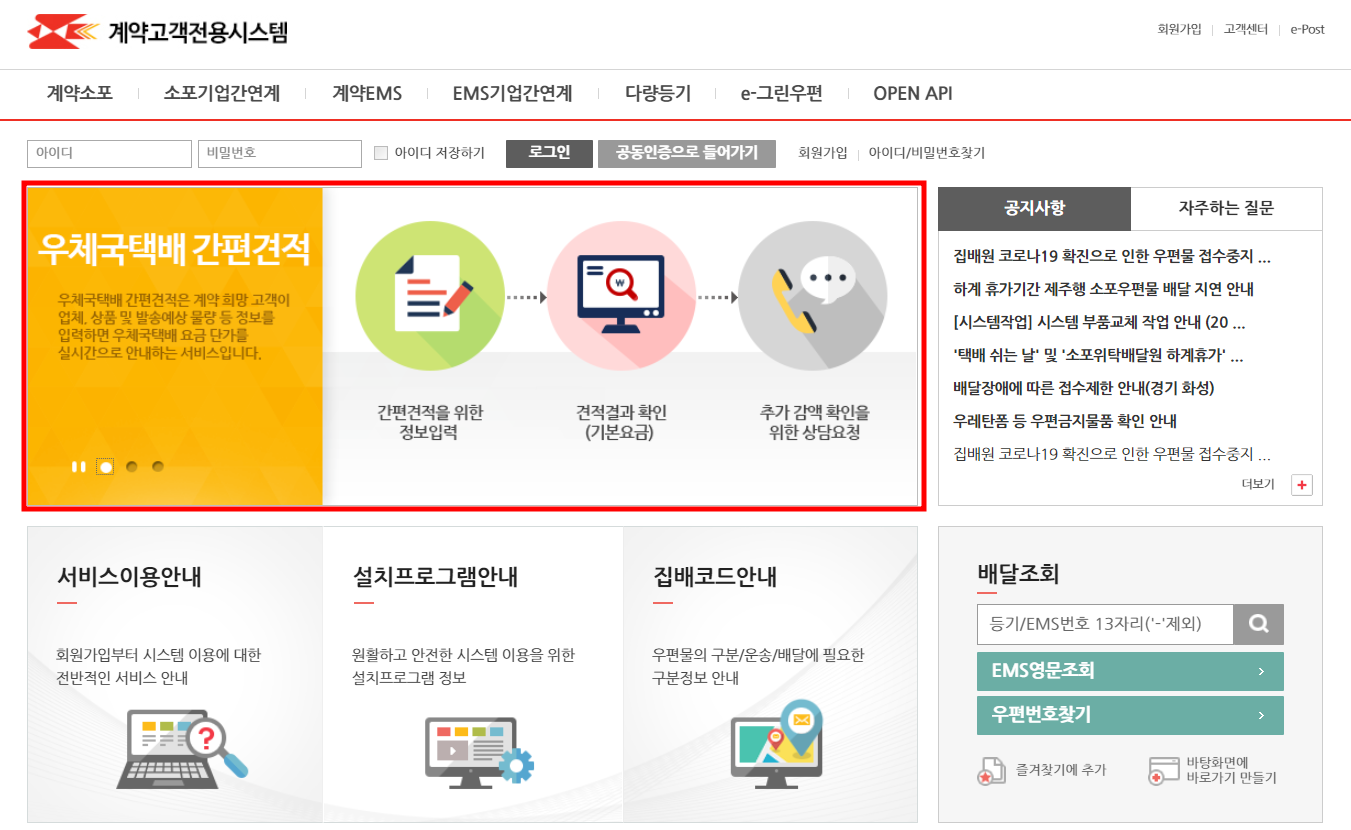Click the 즐겨찾기에 추가 star icon
This screenshot has width=1351, height=830.
[x=991, y=771]
